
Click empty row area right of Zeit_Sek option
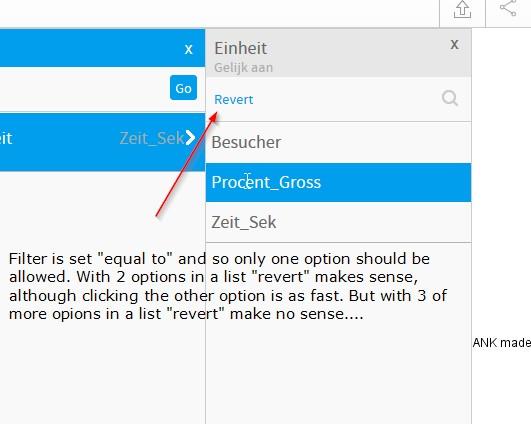click(374, 222)
